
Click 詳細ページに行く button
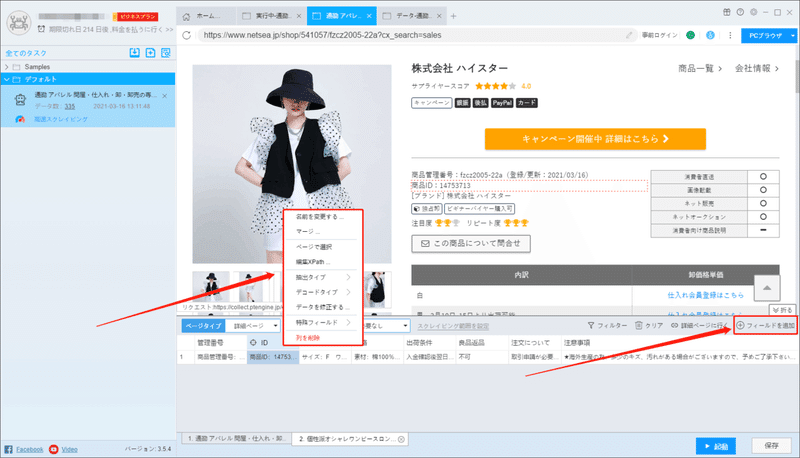tap(699, 325)
